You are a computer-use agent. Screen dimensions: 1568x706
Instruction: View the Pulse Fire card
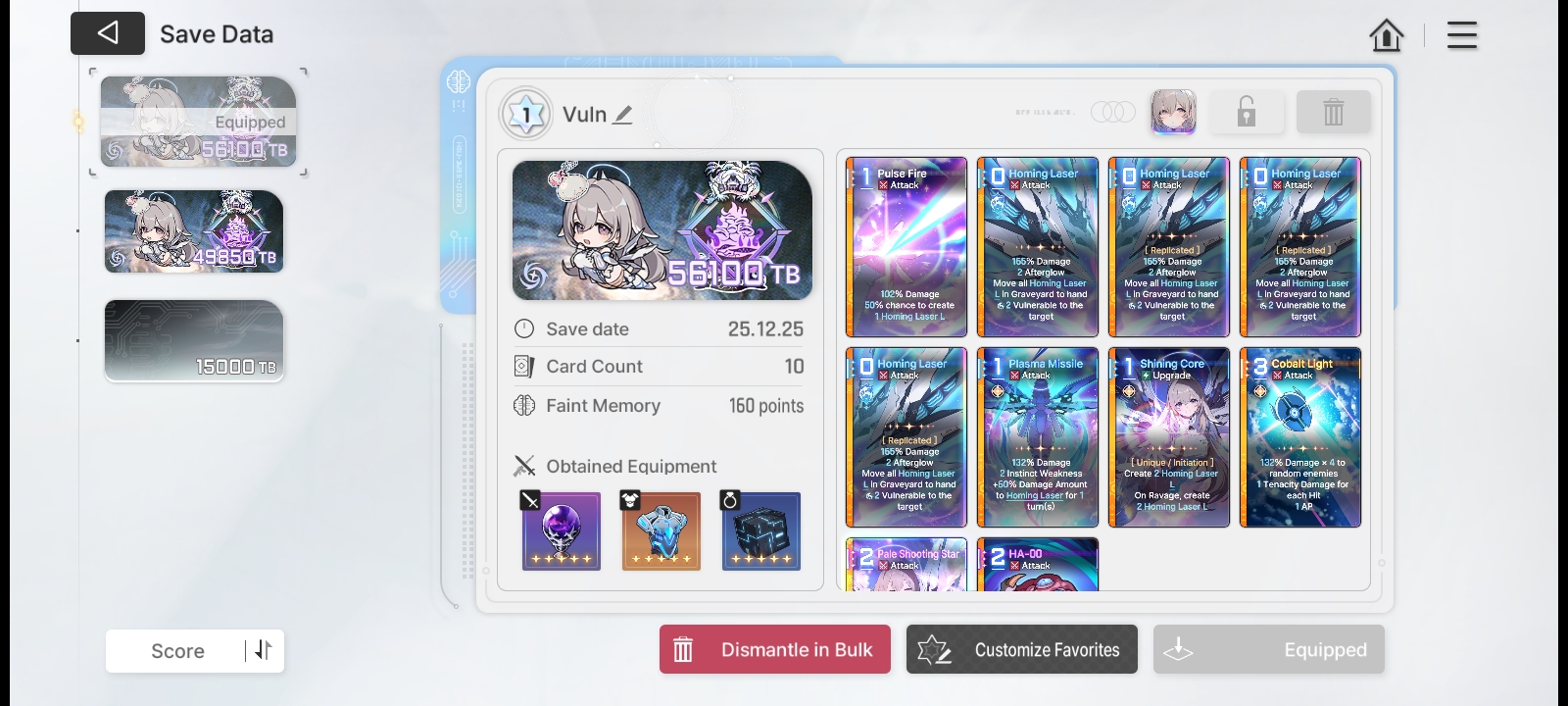tap(906, 247)
